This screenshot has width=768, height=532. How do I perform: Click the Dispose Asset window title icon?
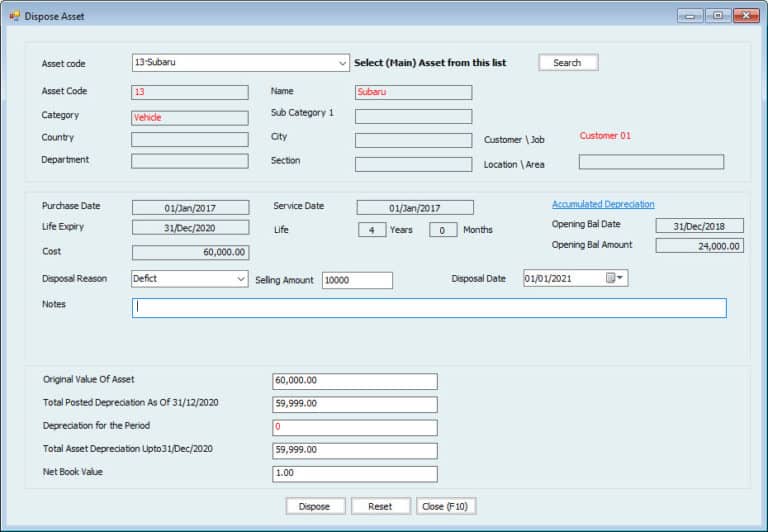pyautogui.click(x=15, y=15)
